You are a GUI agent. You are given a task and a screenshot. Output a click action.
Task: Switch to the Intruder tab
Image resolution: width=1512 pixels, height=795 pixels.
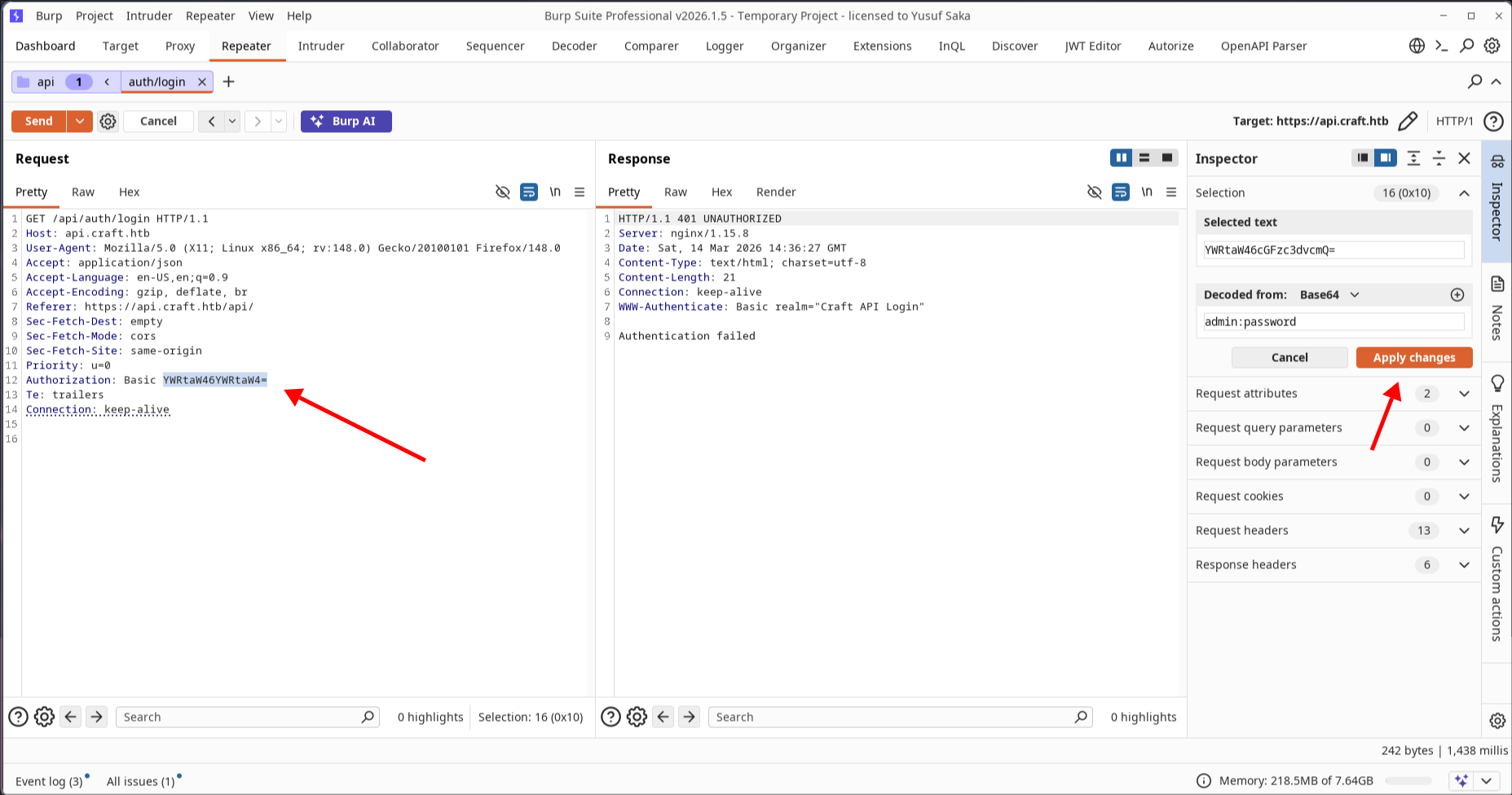click(x=321, y=46)
